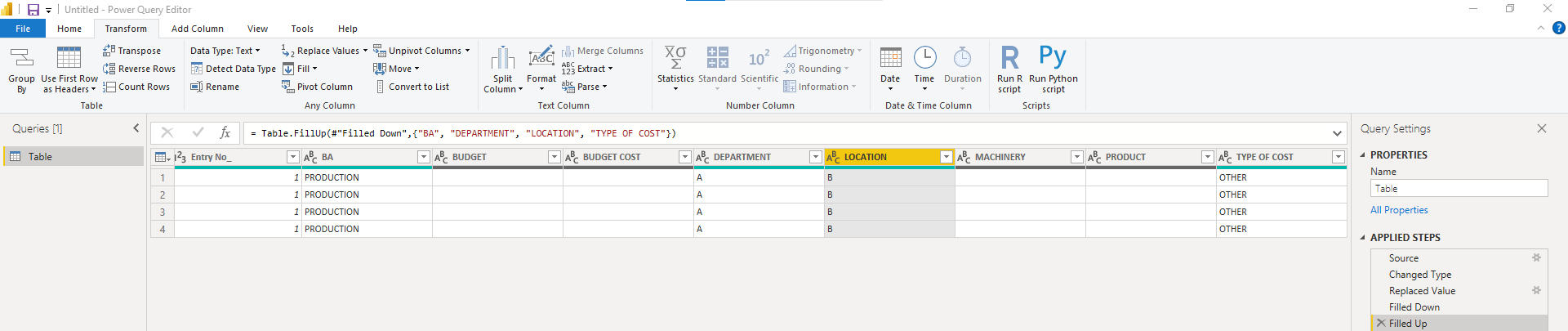This screenshot has height=331, width=1568.
Task: Click the Rename column button
Action: pyautogui.click(x=215, y=87)
